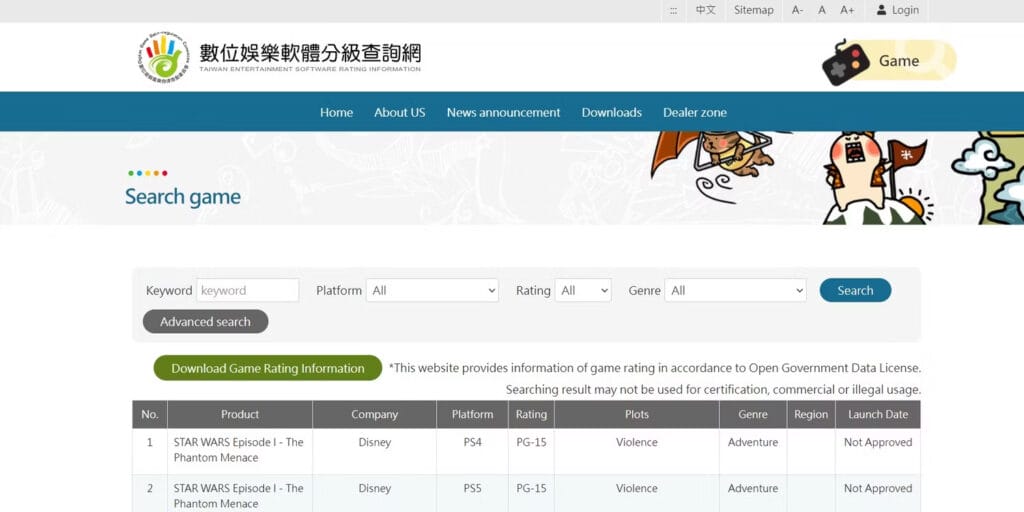Reset font size with A
Screen dimensions: 1024x512
[x=822, y=10]
